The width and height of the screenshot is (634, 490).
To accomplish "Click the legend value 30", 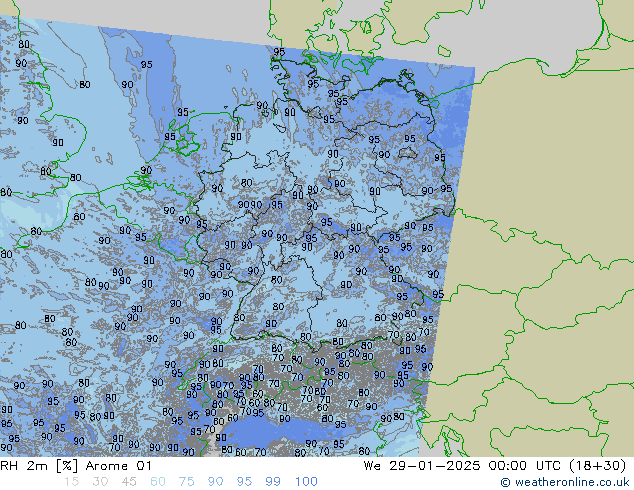I will point(100,482).
